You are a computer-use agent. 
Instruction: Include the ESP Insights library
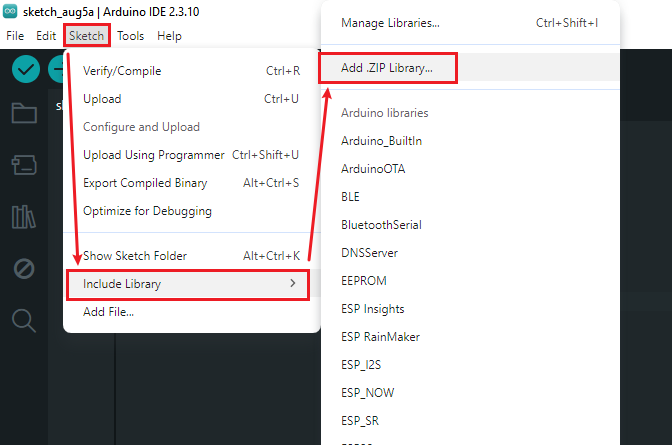(x=470, y=309)
